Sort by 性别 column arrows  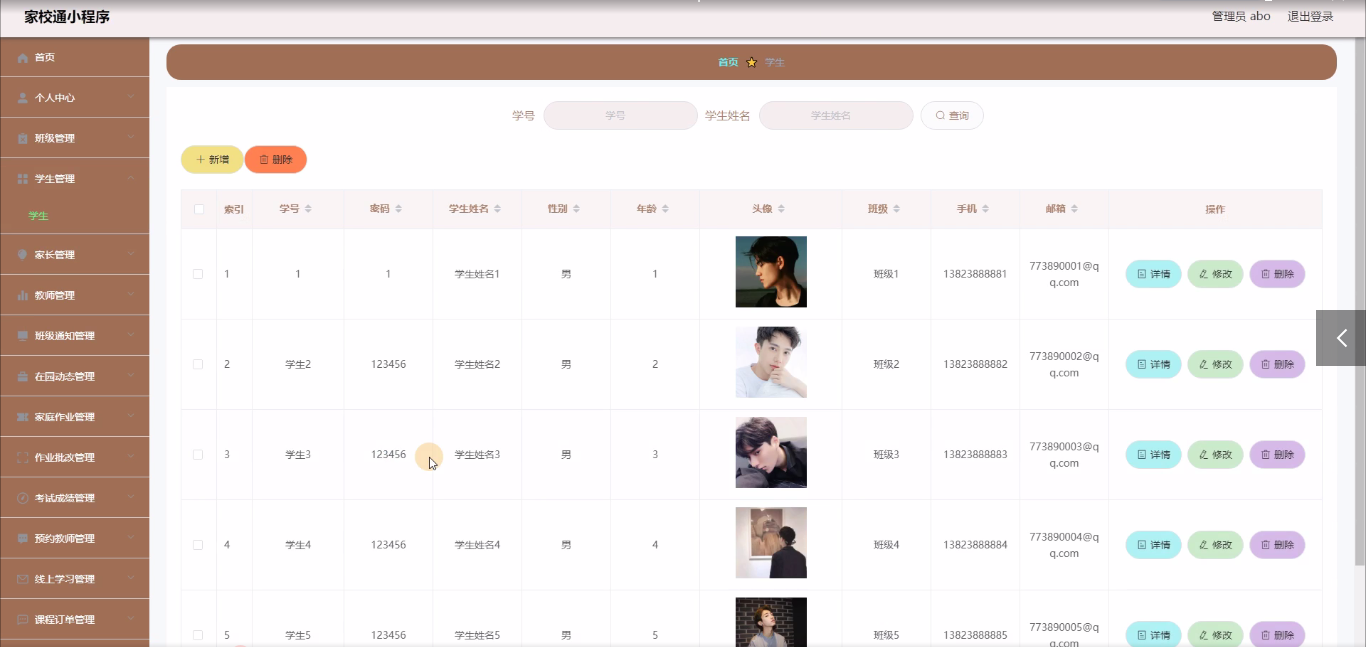coord(576,209)
